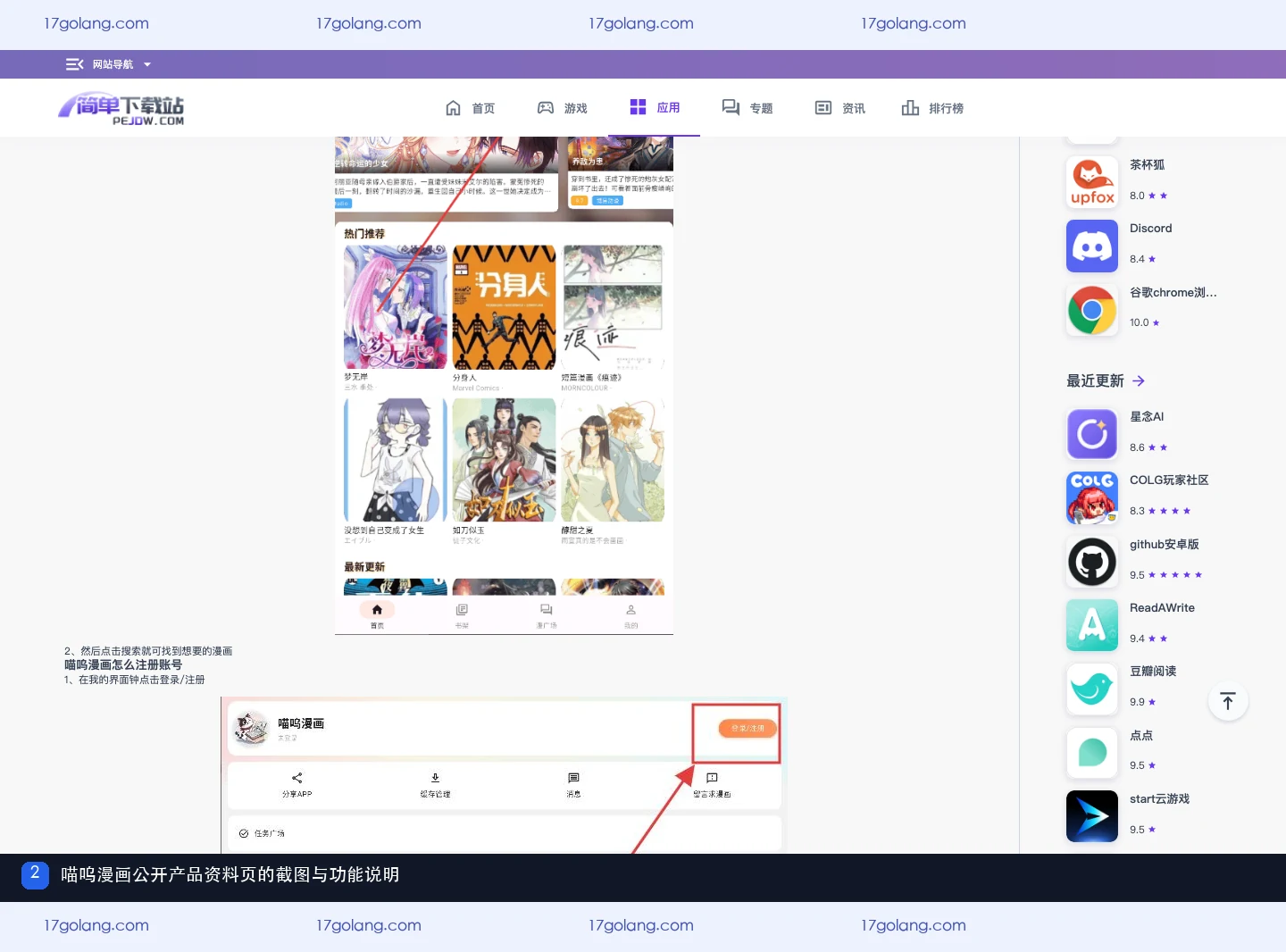Open the 最近更新 section heading
The image size is (1286, 952).
click(1095, 381)
